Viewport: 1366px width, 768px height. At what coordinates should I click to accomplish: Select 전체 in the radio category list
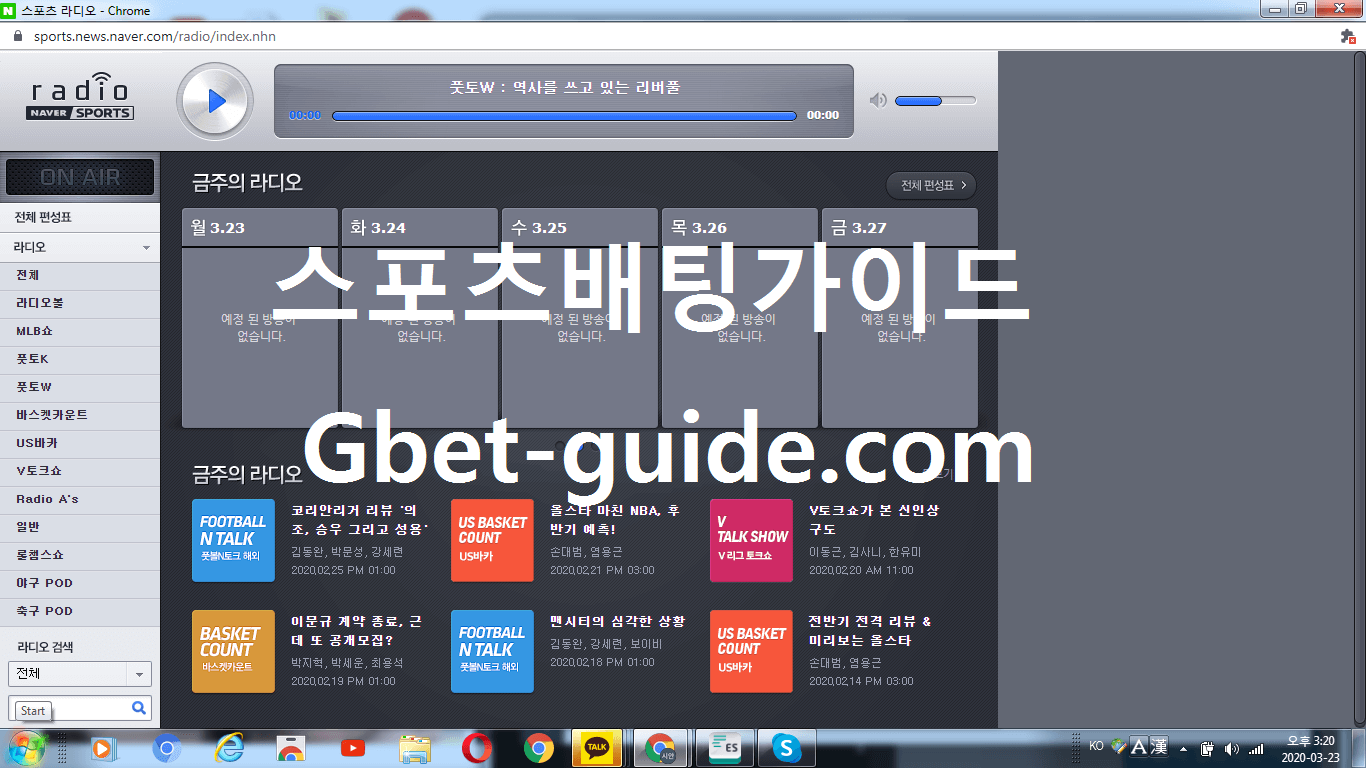click(80, 275)
